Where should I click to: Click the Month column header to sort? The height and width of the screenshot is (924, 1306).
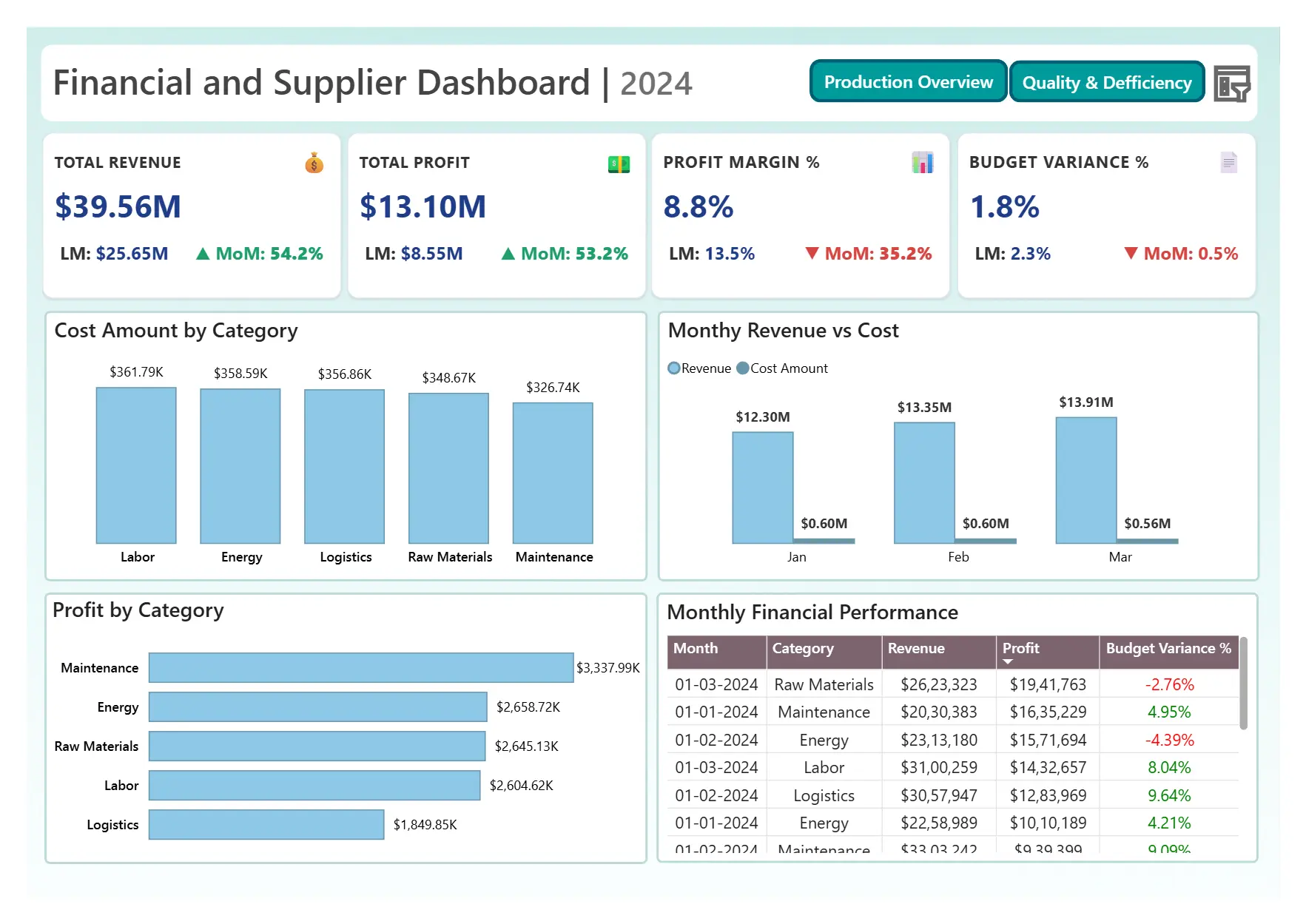[696, 648]
